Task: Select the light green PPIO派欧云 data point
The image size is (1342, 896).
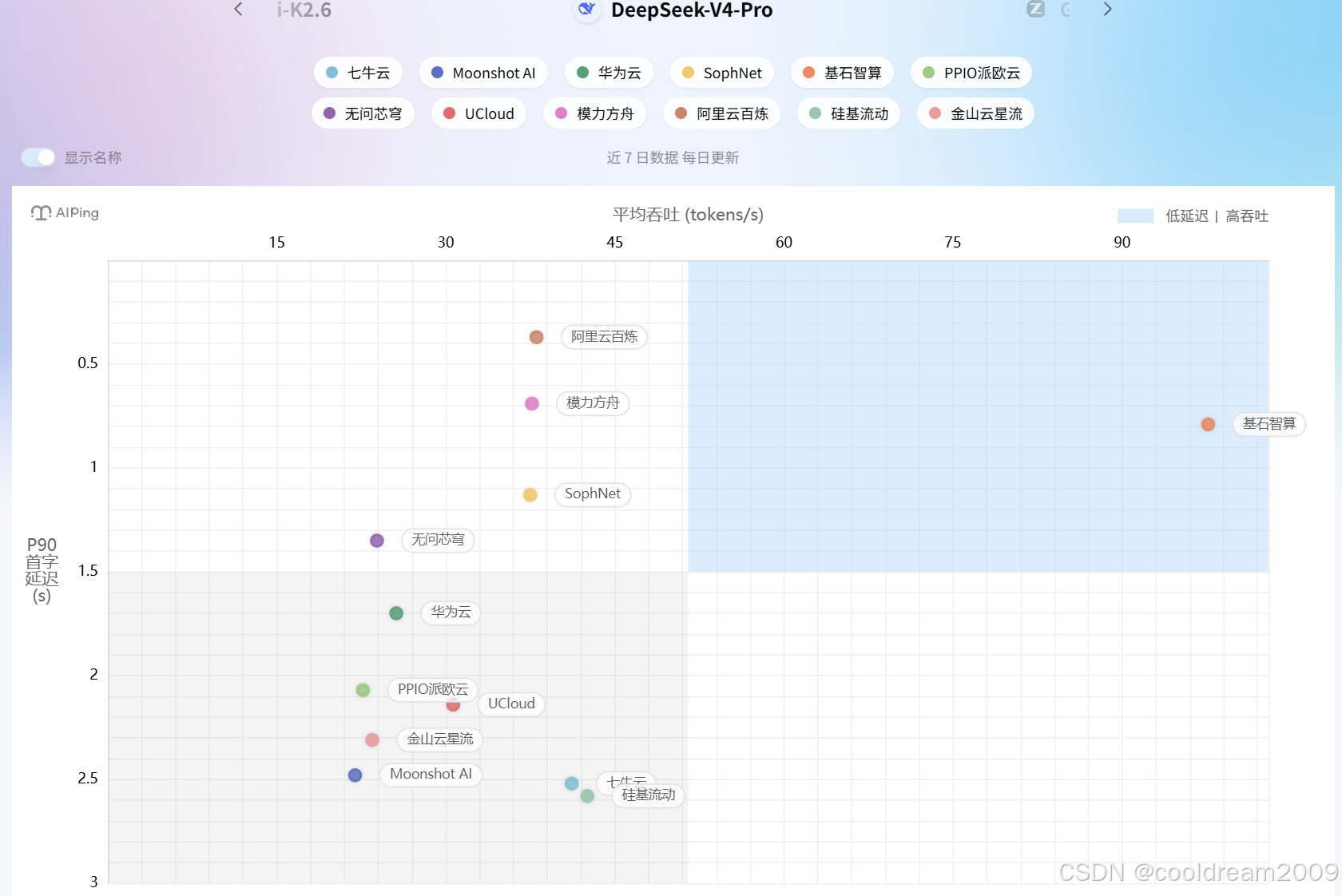Action: coord(363,690)
